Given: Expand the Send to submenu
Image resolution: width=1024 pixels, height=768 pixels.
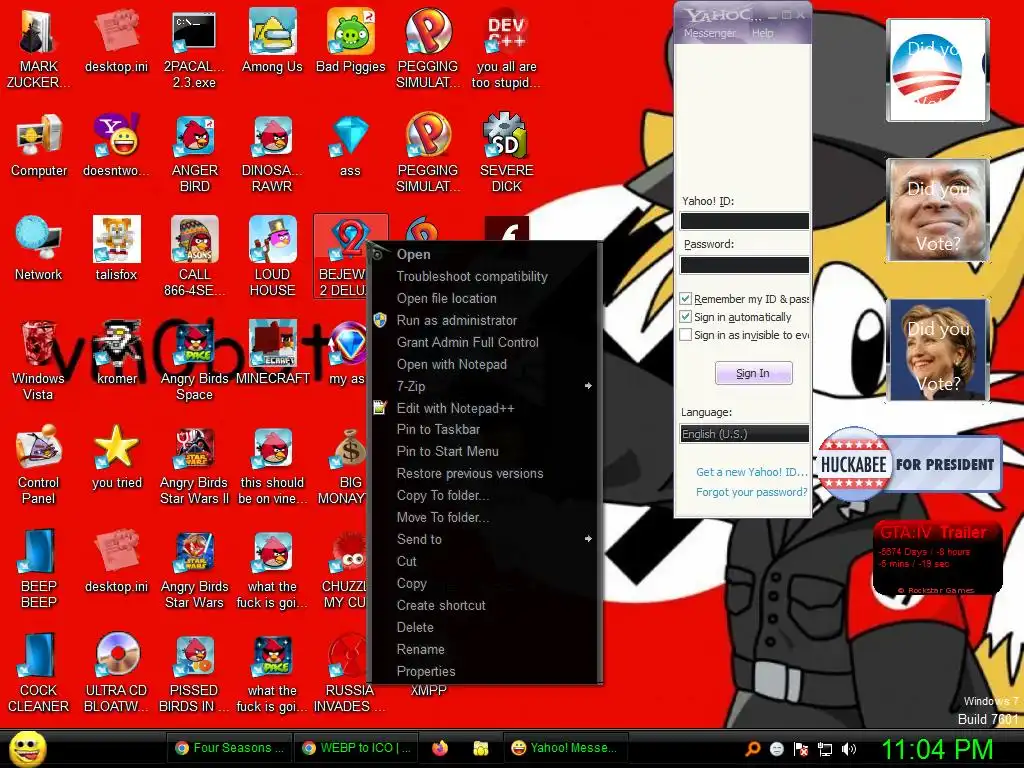Looking at the screenshot, I should (x=486, y=539).
